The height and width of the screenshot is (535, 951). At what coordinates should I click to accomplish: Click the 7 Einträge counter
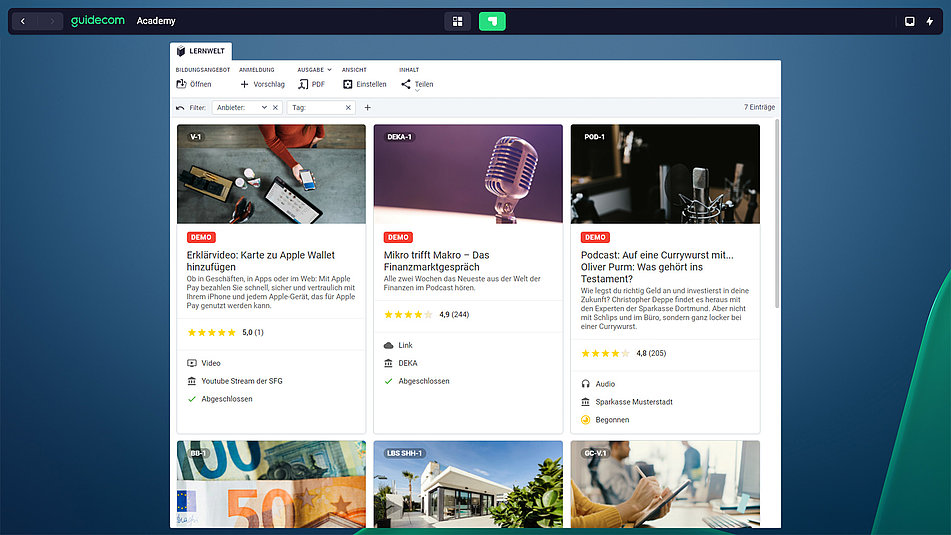coord(759,107)
